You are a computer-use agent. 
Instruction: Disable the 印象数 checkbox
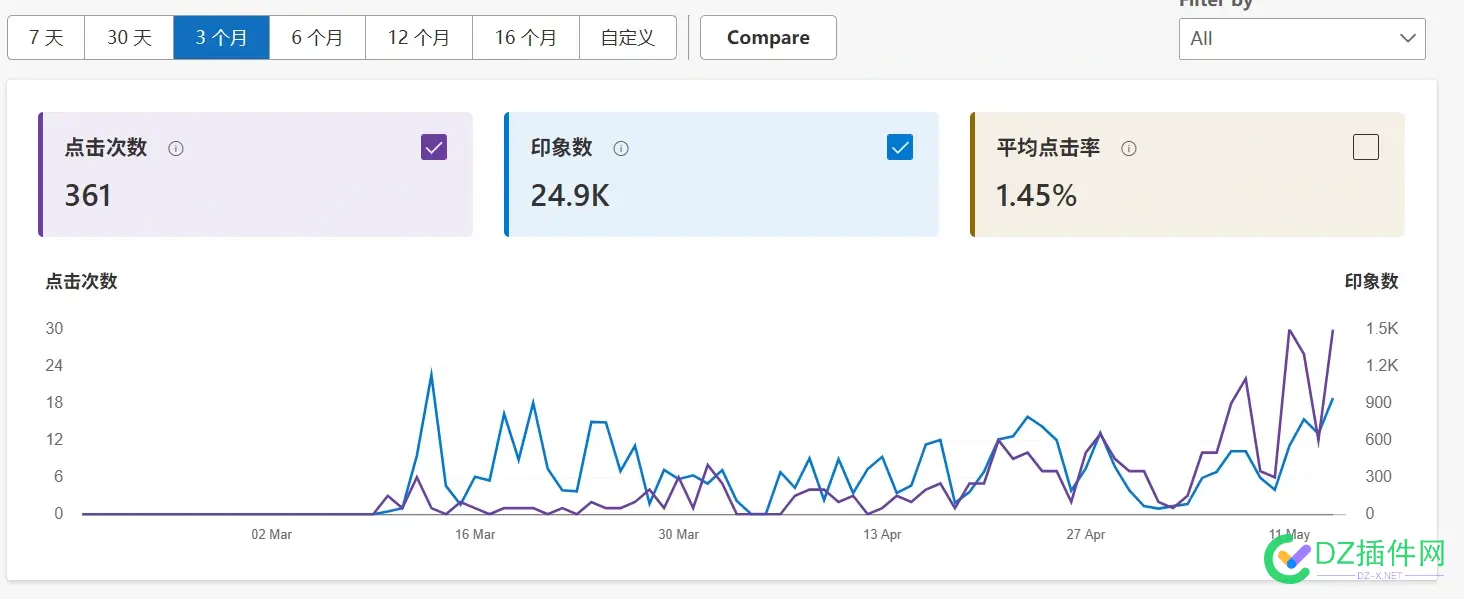[899, 146]
